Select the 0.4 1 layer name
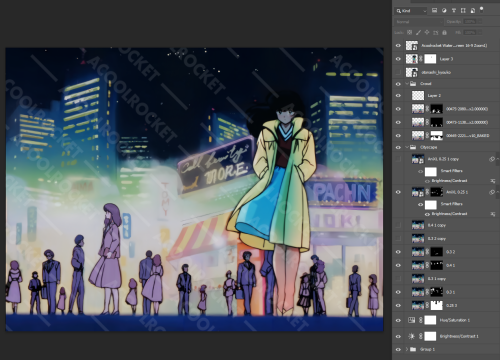Image resolution: width=500 pixels, height=360 pixels. click(x=450, y=265)
